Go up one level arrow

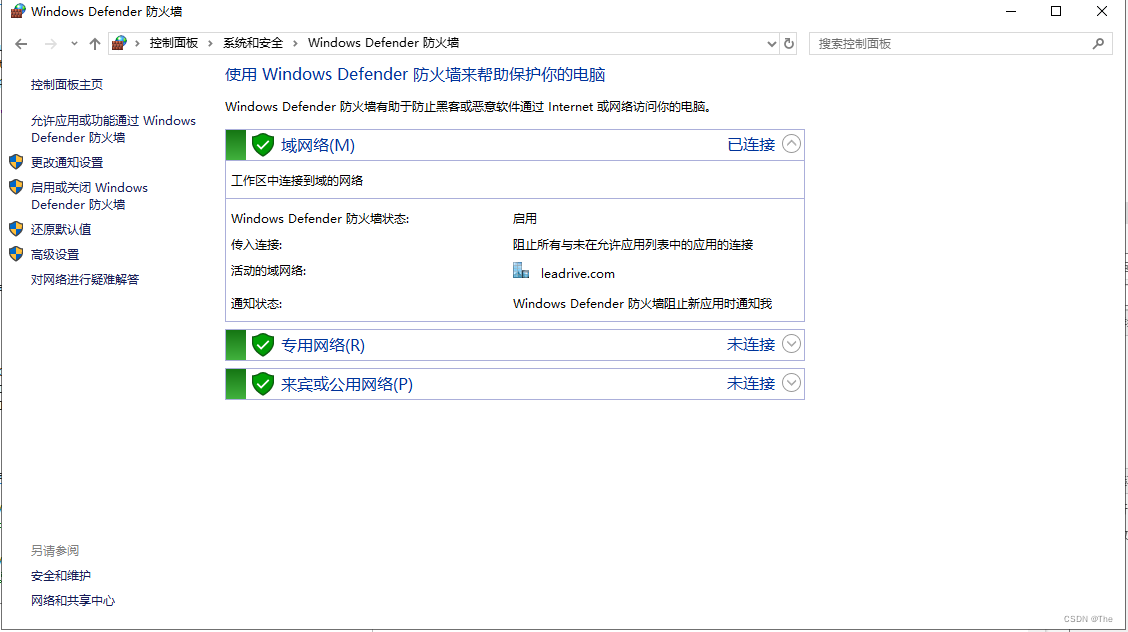94,44
